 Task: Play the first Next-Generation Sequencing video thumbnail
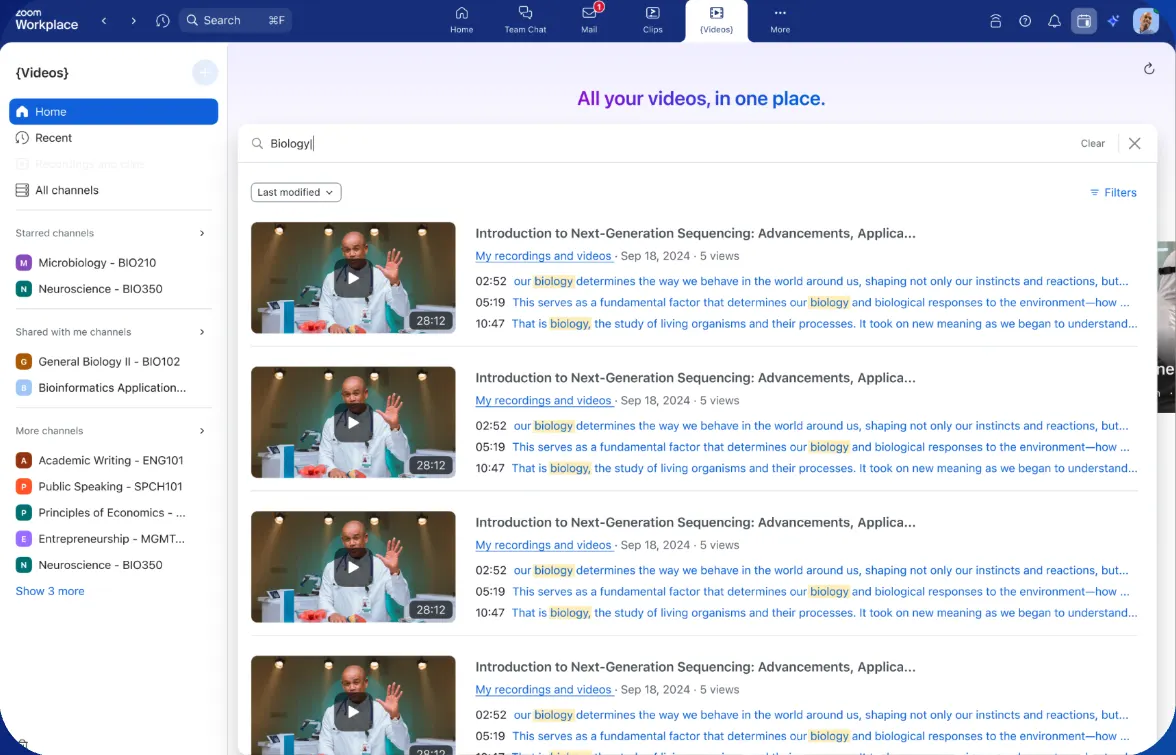(353, 278)
